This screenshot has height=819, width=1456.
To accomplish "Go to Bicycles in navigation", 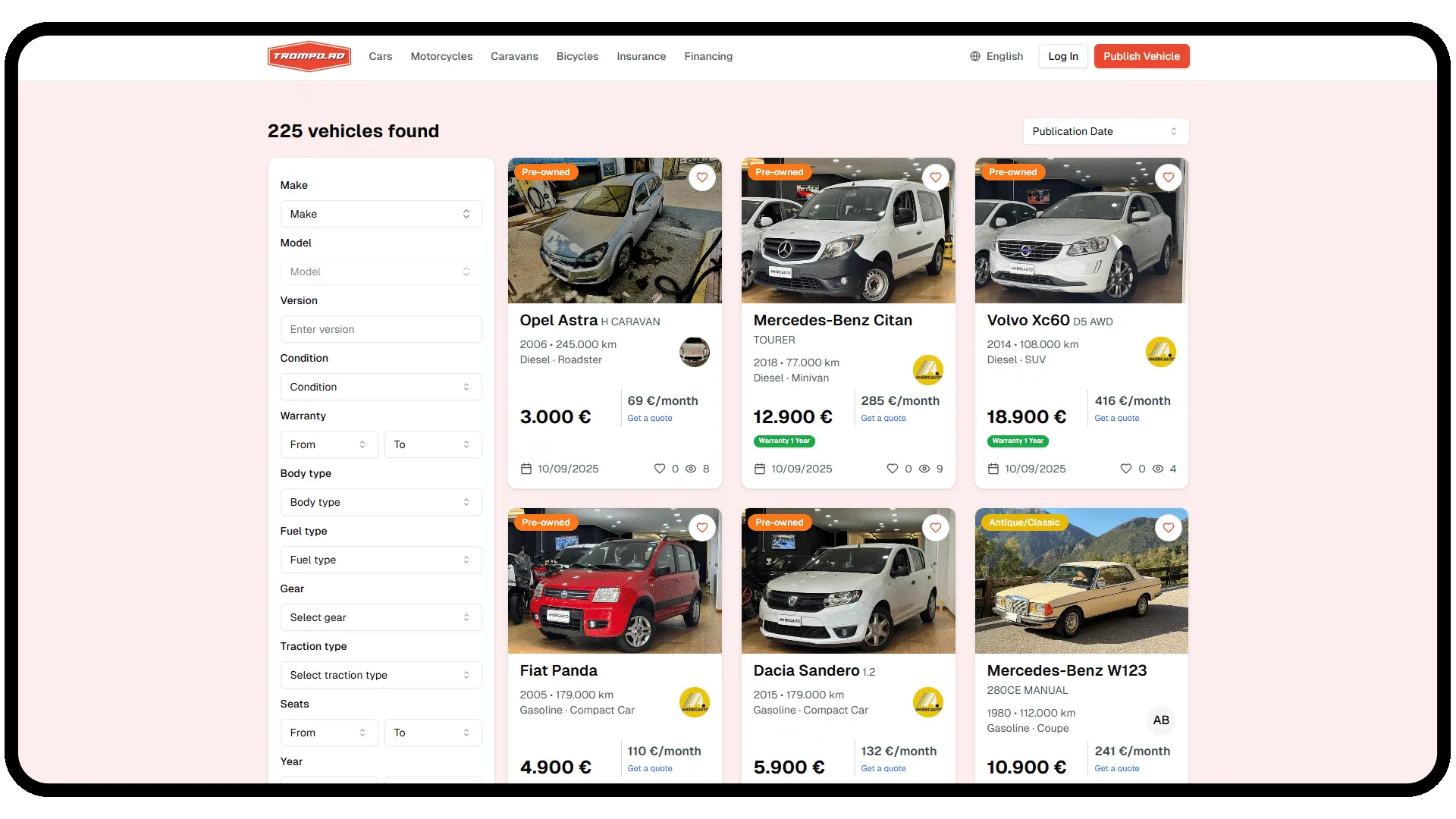I will tap(577, 56).
